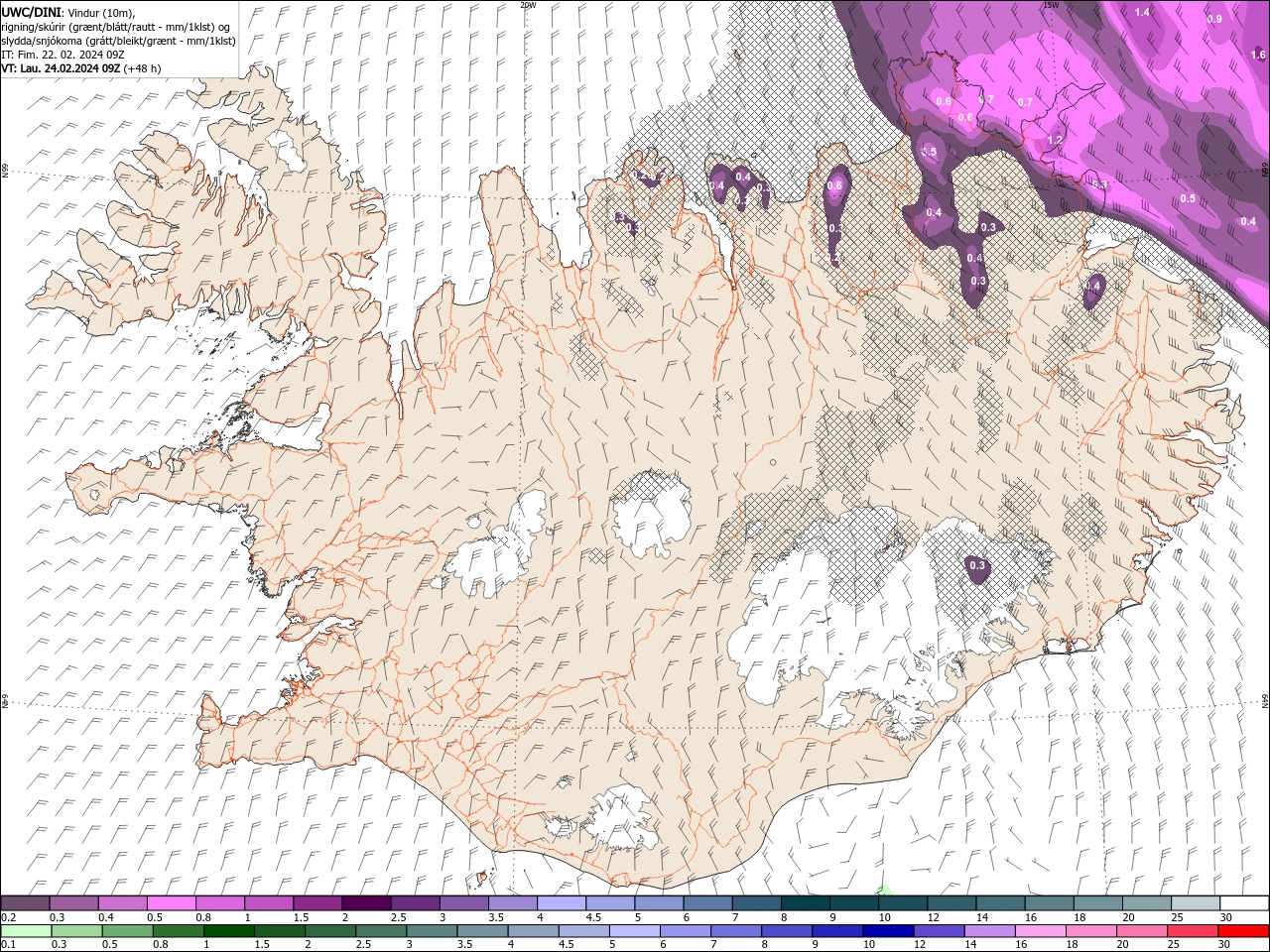1270x952 pixels.
Task: Click the '15W' longitude label at top
Action: click(1051, 5)
